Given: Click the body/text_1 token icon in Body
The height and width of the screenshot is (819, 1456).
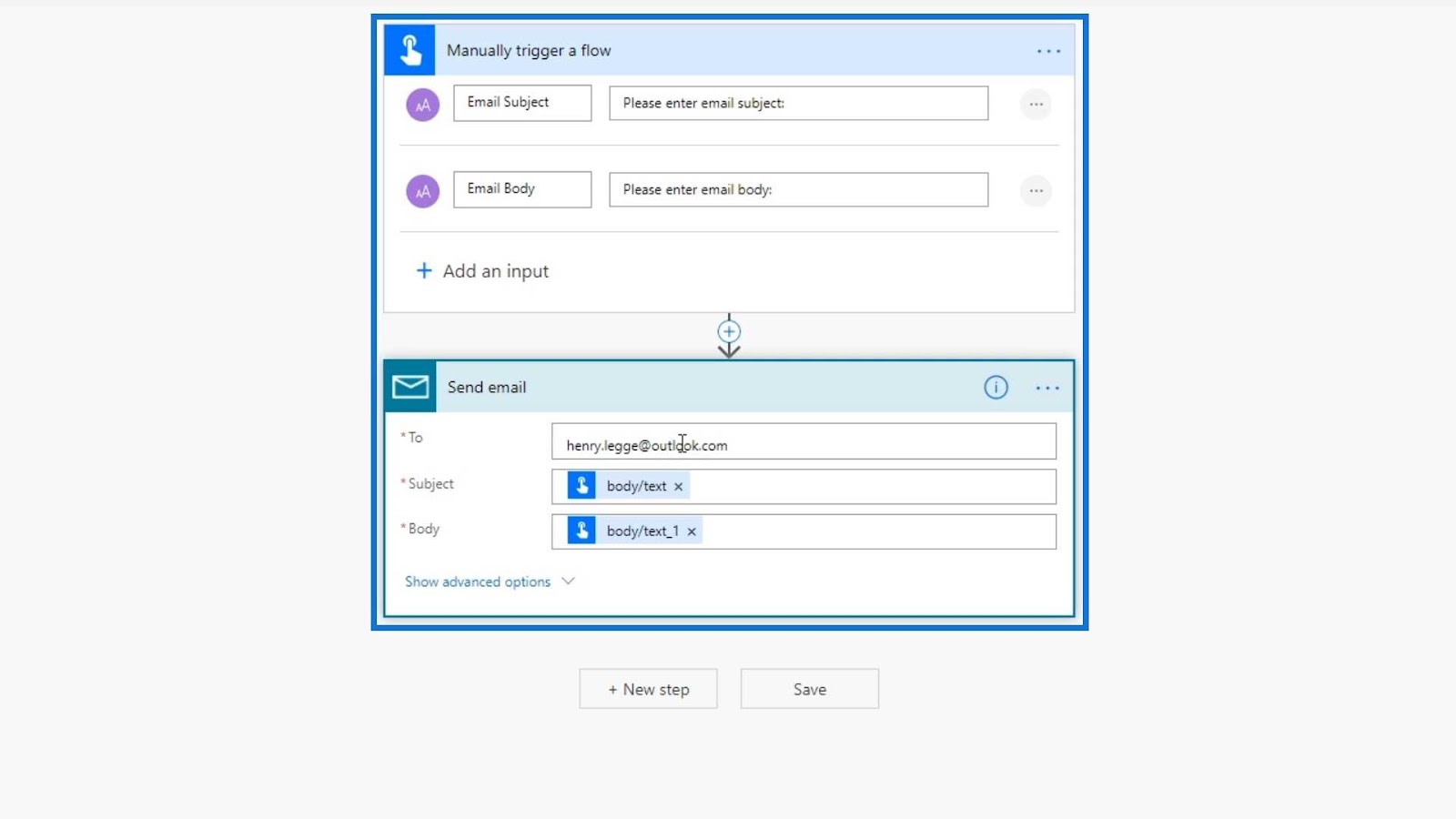Looking at the screenshot, I should pos(581,531).
